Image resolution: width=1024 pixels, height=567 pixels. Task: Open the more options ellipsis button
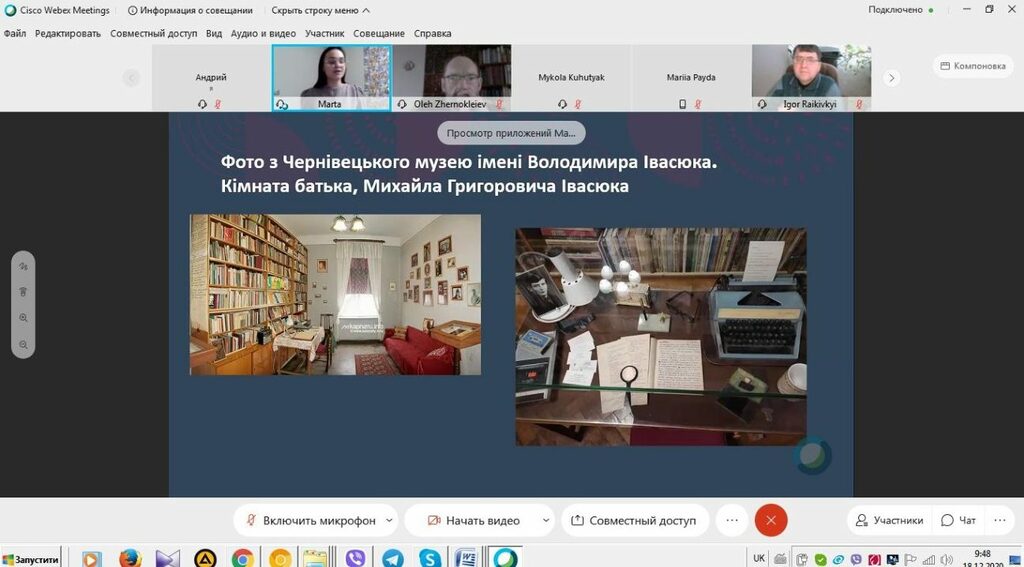pos(732,520)
